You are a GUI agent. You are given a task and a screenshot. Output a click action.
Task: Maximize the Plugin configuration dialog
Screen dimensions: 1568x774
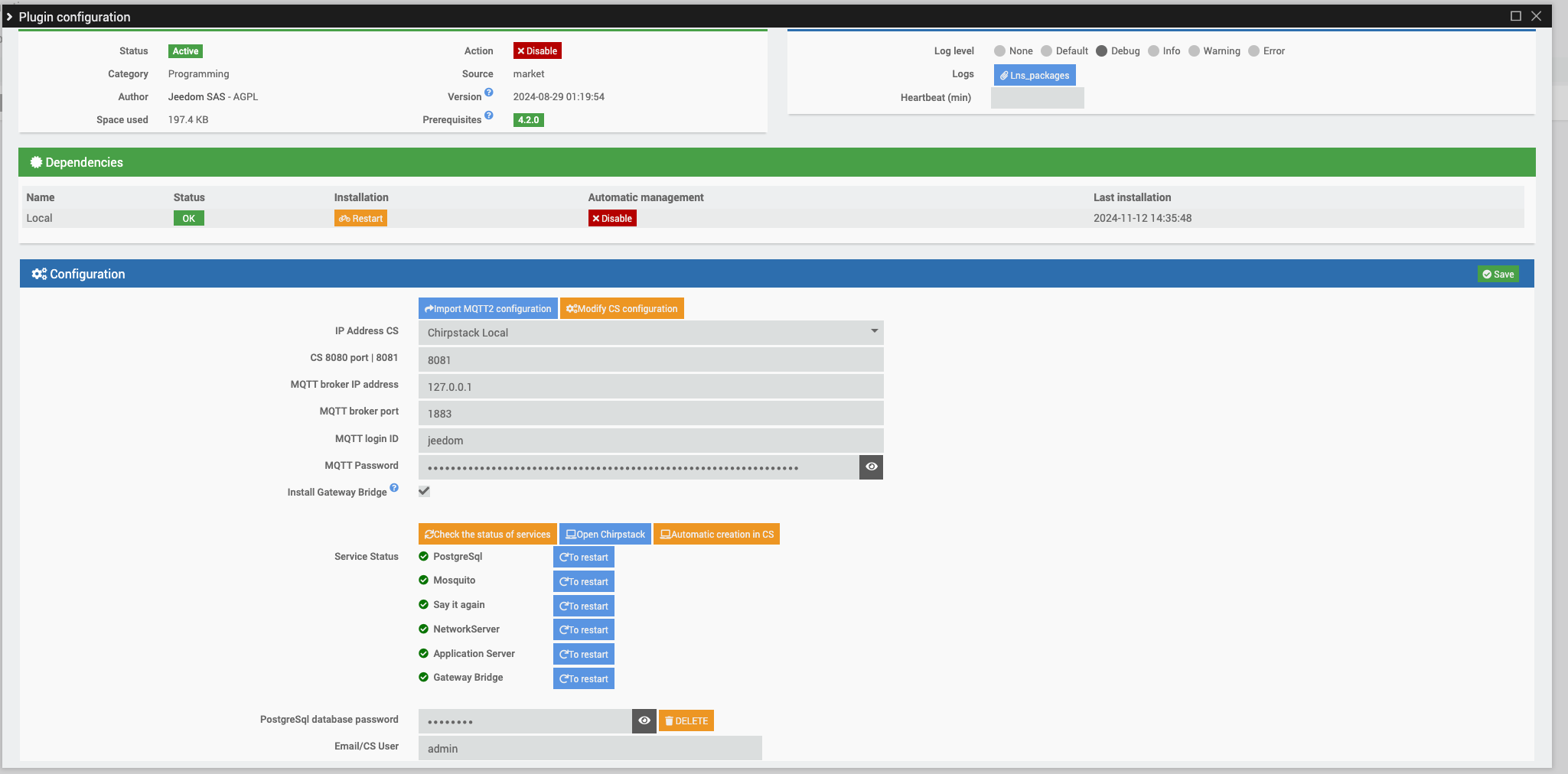[x=1515, y=16]
